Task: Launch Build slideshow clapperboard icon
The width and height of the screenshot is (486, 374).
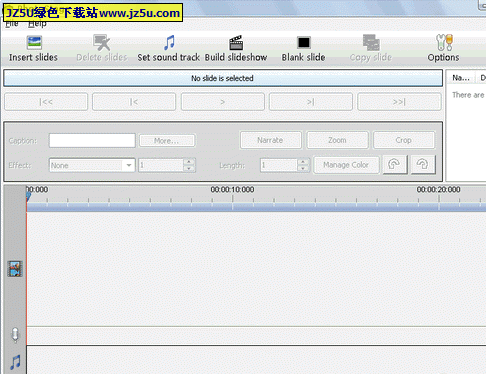Action: [236, 43]
